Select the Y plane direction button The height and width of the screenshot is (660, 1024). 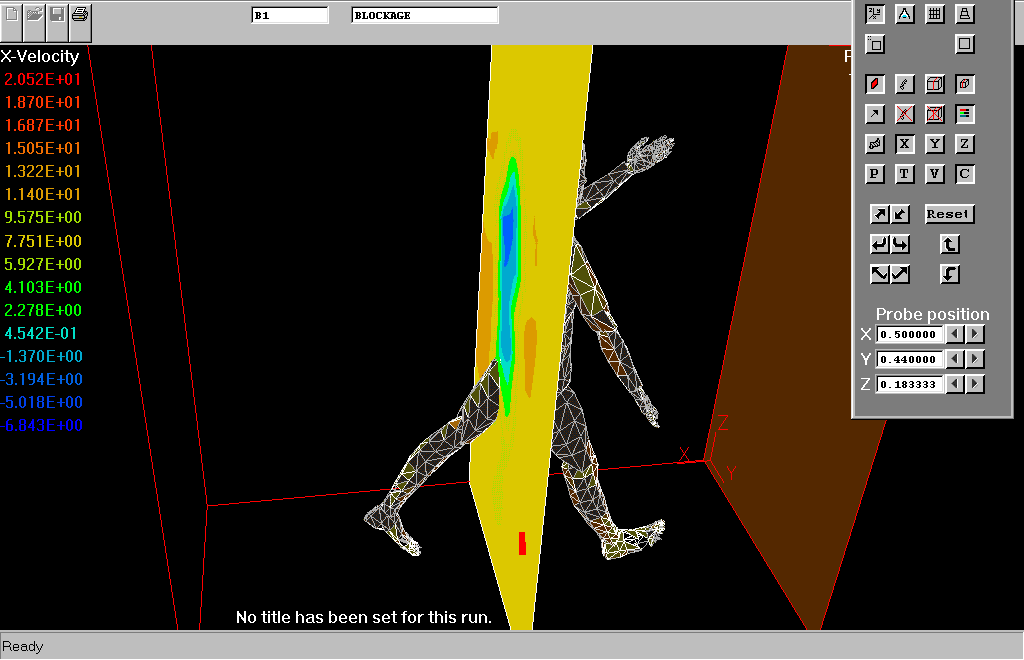pos(935,144)
